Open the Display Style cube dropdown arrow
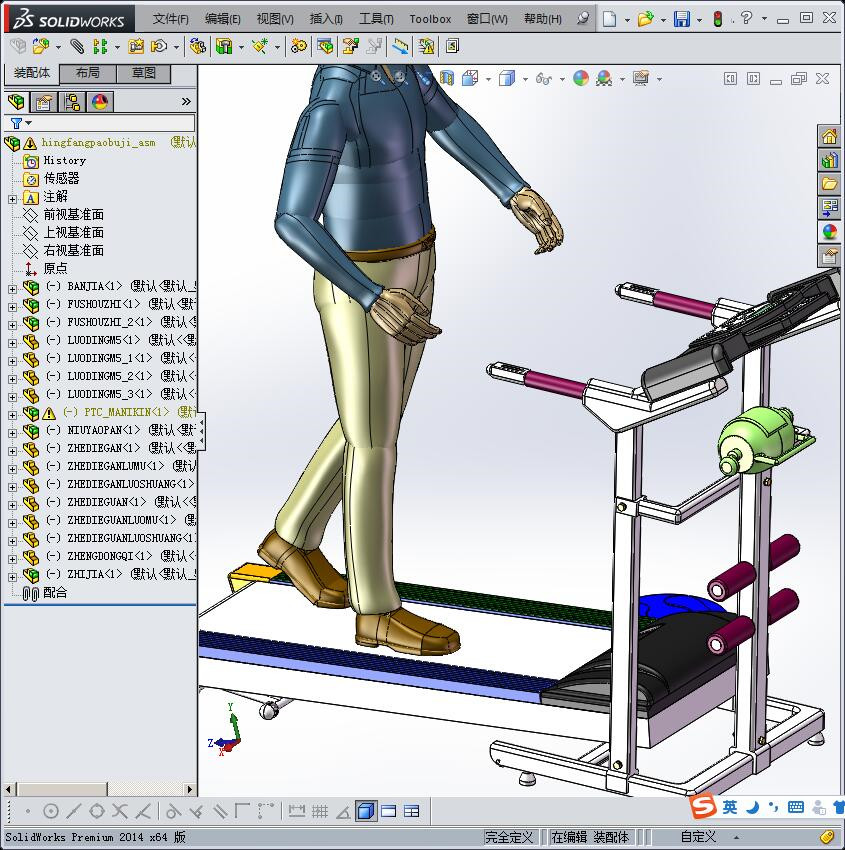845x850 pixels. [x=525, y=80]
